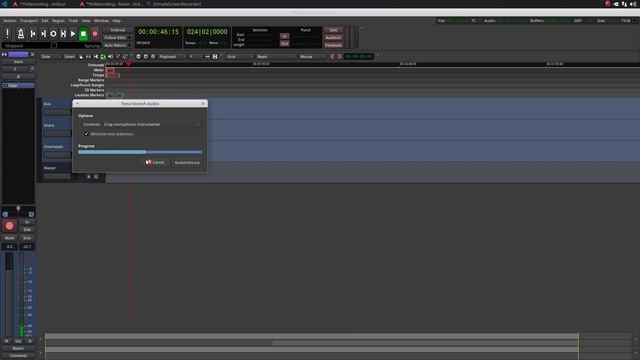Click the expand tracks icon
The height and width of the screenshot is (360, 640).
coord(215,57)
